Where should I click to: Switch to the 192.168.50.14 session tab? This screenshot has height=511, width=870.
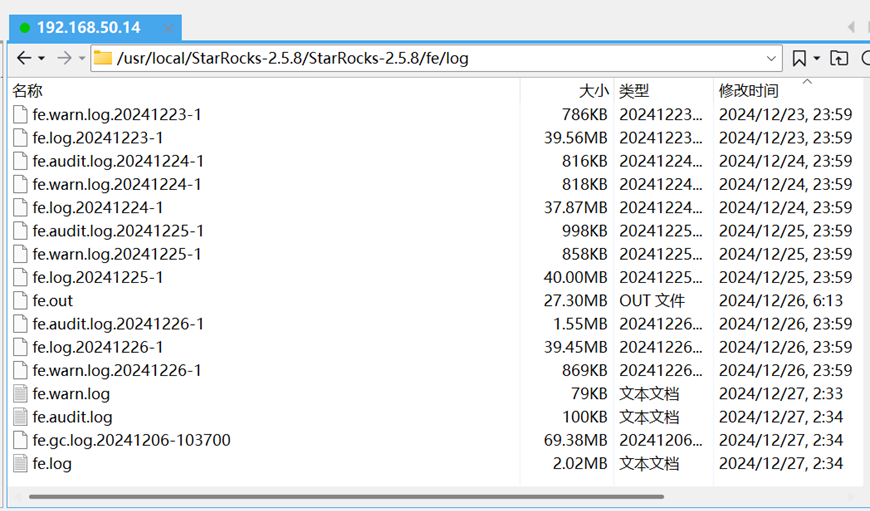[x=89, y=28]
